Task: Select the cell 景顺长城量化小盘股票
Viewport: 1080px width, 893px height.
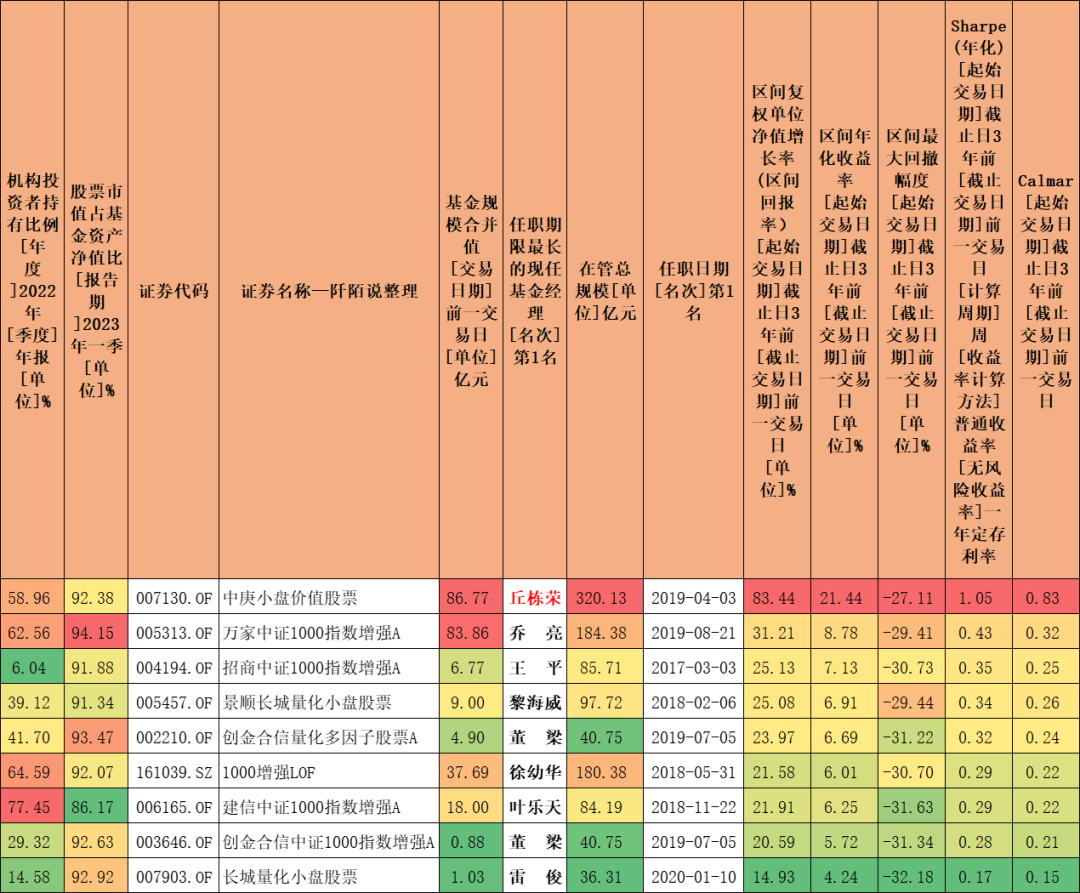Action: (329, 702)
